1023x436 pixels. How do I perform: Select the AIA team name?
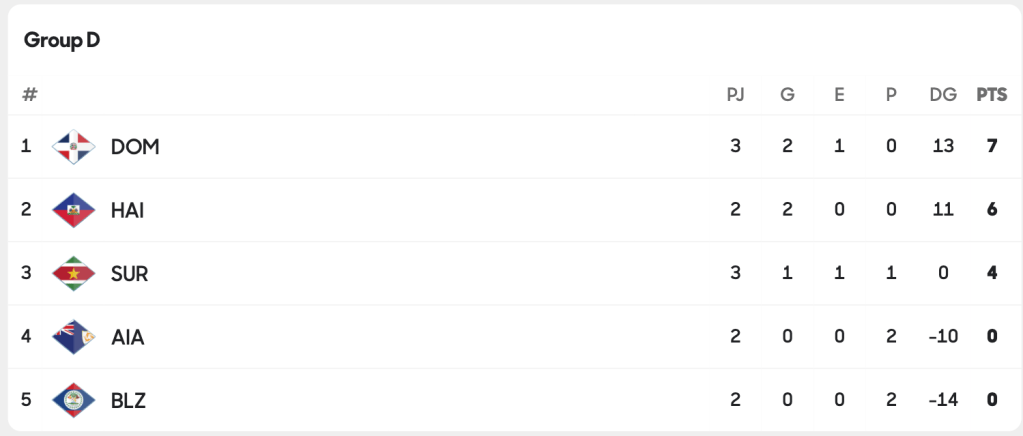[x=128, y=337]
